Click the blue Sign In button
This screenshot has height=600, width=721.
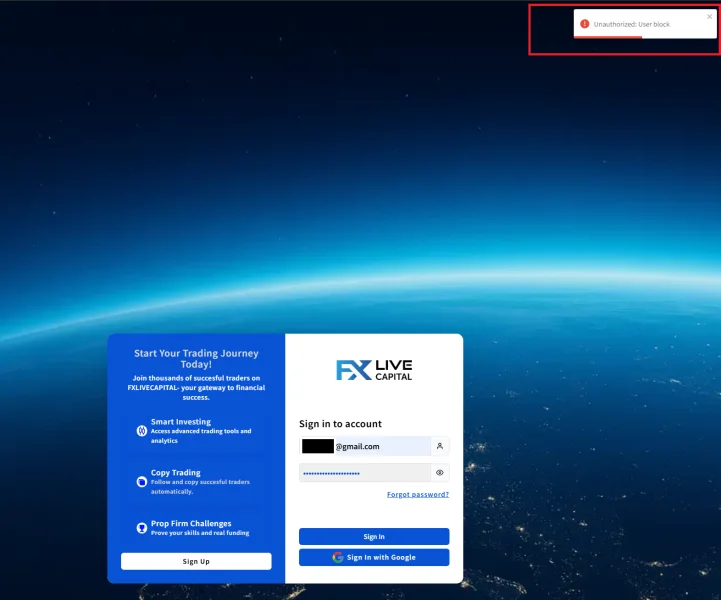pyautogui.click(x=374, y=537)
